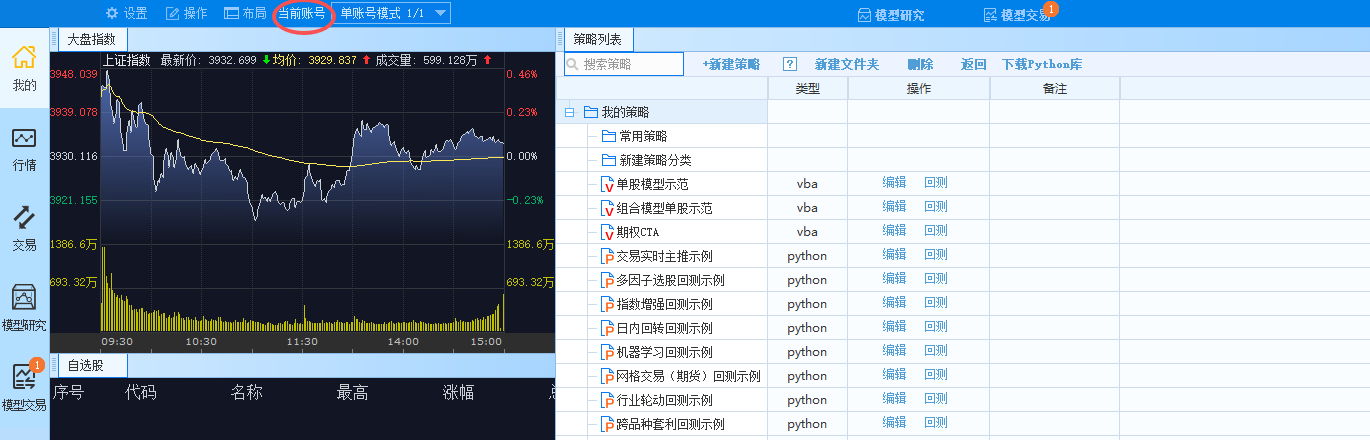Image resolution: width=1370 pixels, height=440 pixels.
Task: Click +新建策略 button
Action: [x=731, y=64]
